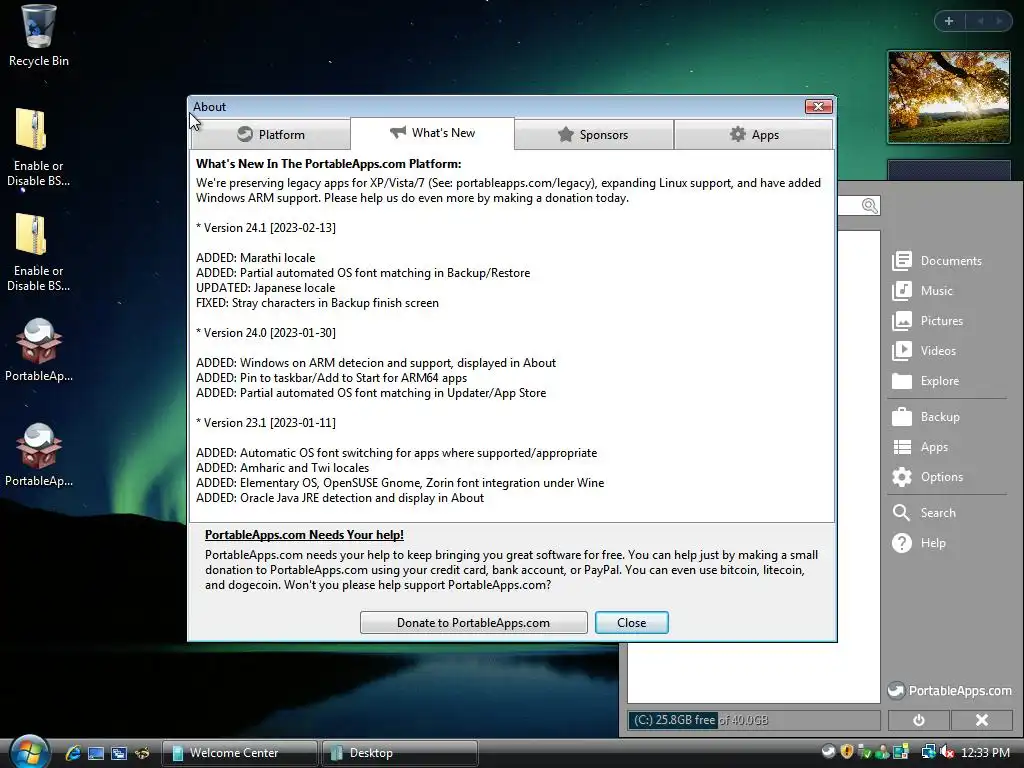
Task: Open the Recycle Bin desktop icon
Action: click(39, 37)
